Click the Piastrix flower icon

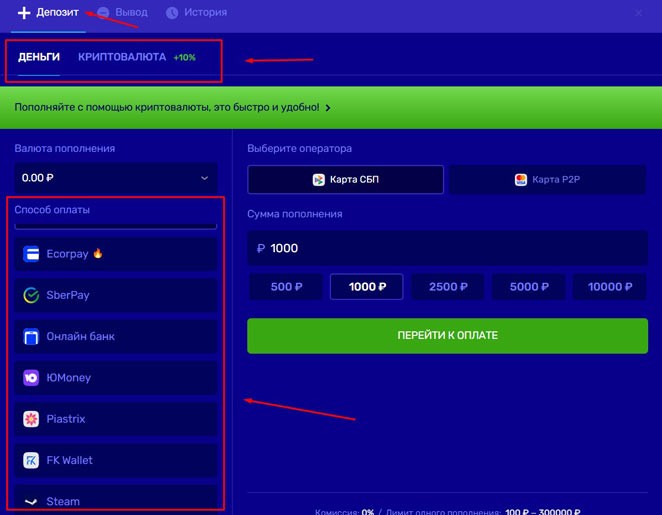pyautogui.click(x=31, y=419)
